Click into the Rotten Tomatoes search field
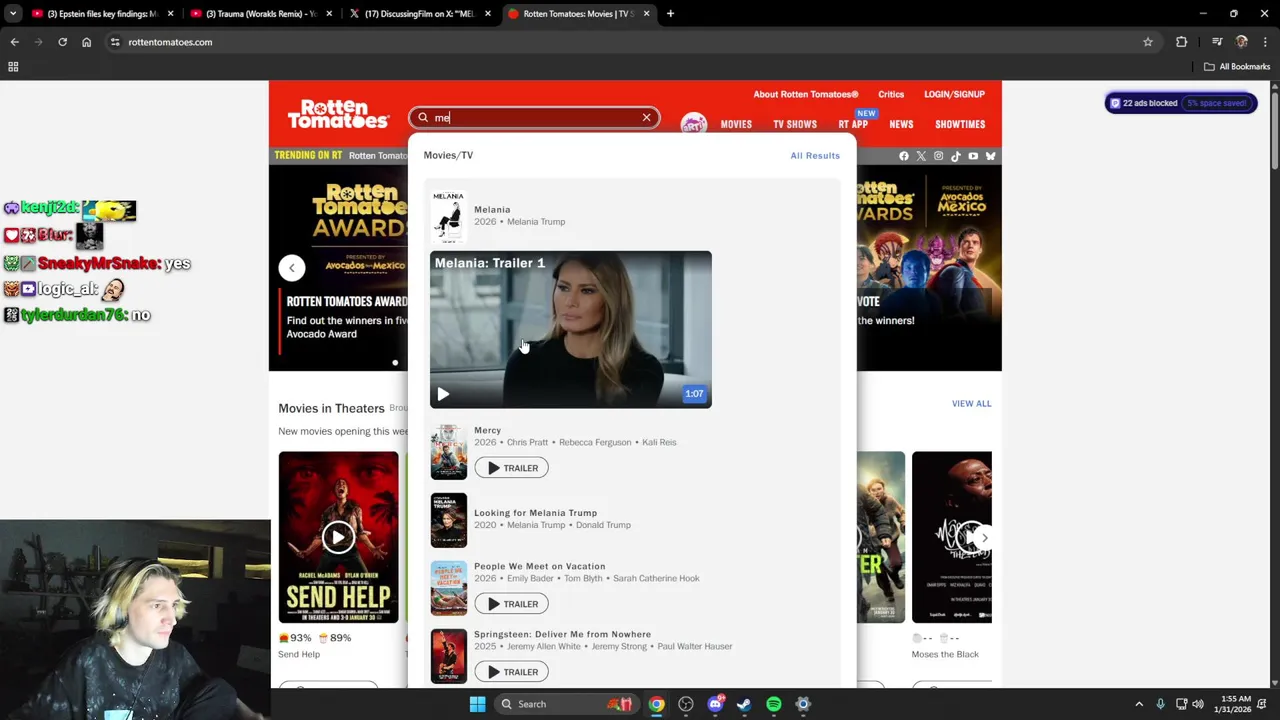 click(x=534, y=118)
